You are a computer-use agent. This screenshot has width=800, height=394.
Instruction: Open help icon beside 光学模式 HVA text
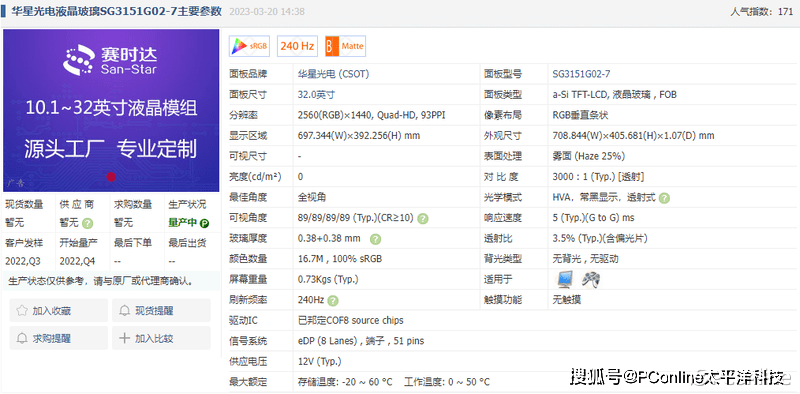click(664, 198)
